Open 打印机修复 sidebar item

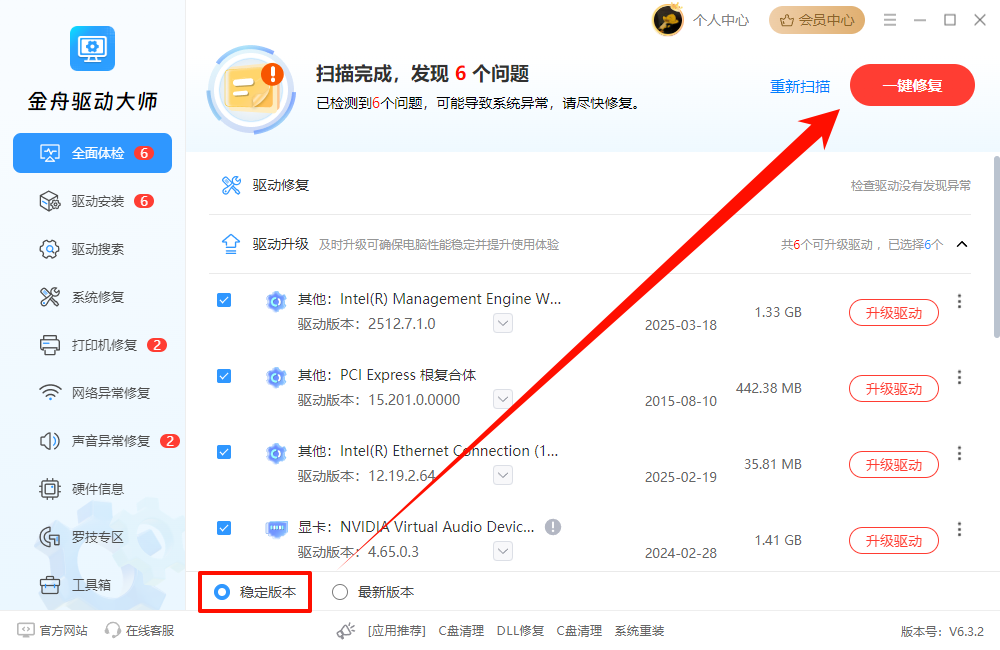(x=92, y=345)
